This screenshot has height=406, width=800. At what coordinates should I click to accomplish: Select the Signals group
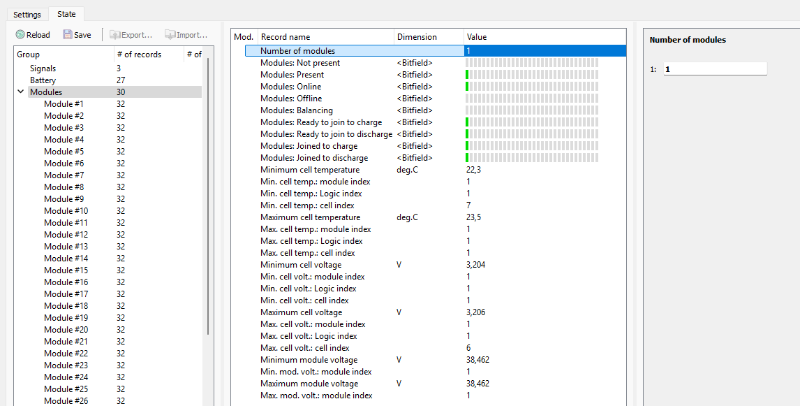[43, 68]
